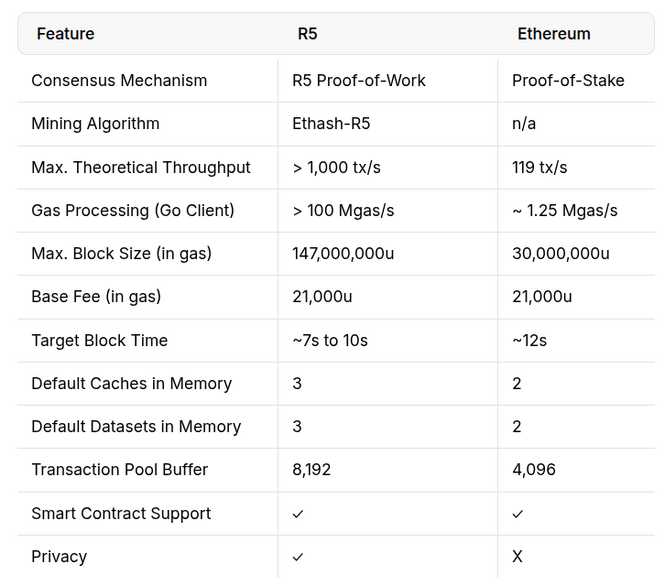The width and height of the screenshot is (664, 585).
Task: Click the R5 Smart Contract Support checkmark
Action: [298, 514]
